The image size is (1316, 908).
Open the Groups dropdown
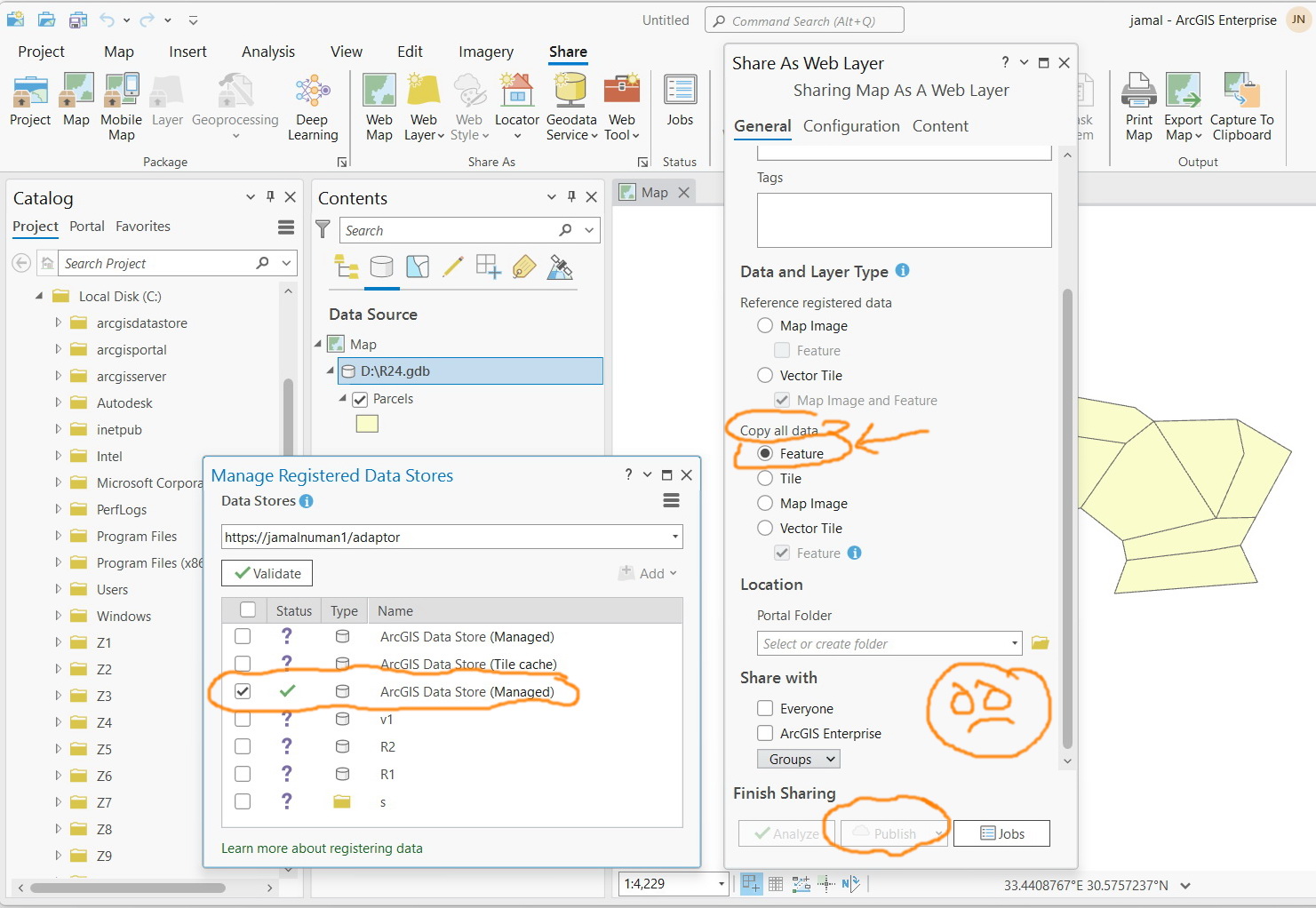799,760
